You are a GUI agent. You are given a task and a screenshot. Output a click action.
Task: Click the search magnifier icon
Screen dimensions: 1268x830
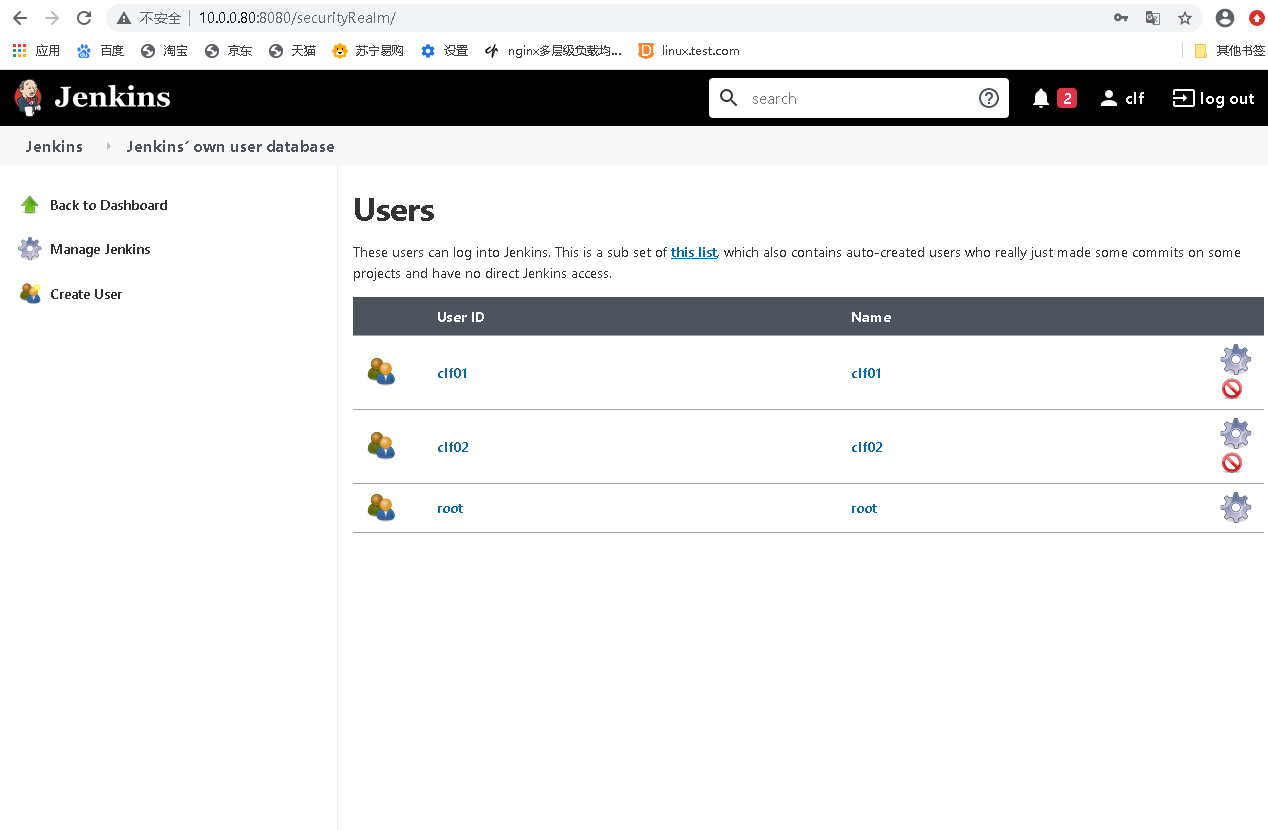coord(729,98)
